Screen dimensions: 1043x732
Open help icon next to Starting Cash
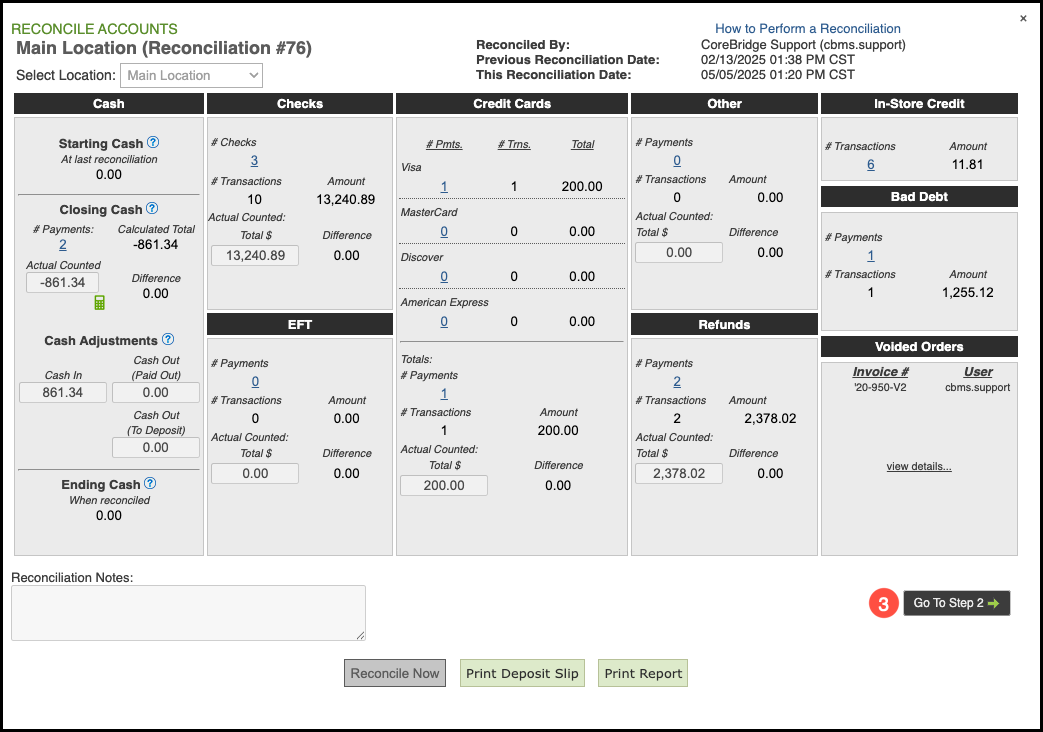153,142
